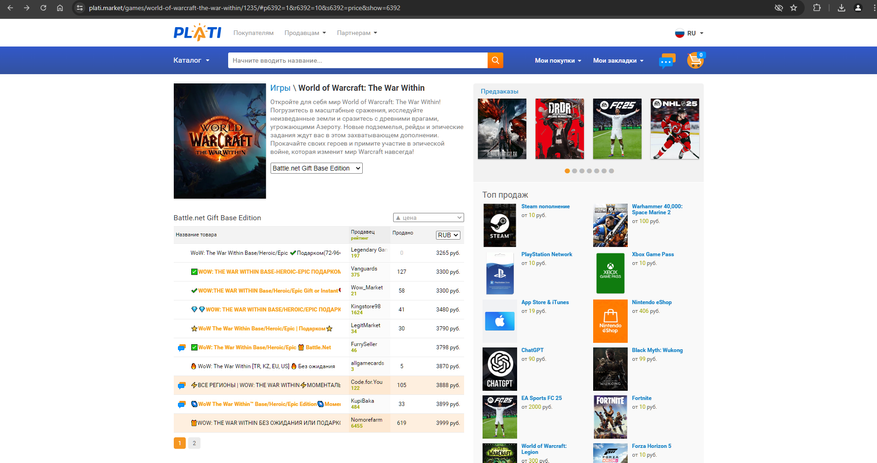Open LegitMarket listing with star icons
The height and width of the screenshot is (463, 877).
pos(262,329)
